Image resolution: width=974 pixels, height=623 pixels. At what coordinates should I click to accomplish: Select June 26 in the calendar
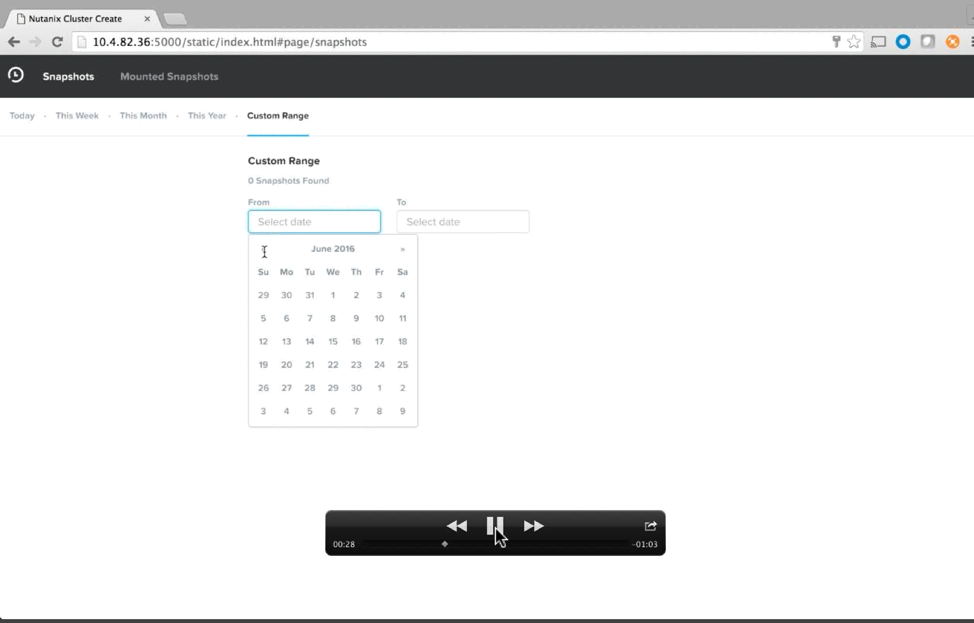(263, 388)
